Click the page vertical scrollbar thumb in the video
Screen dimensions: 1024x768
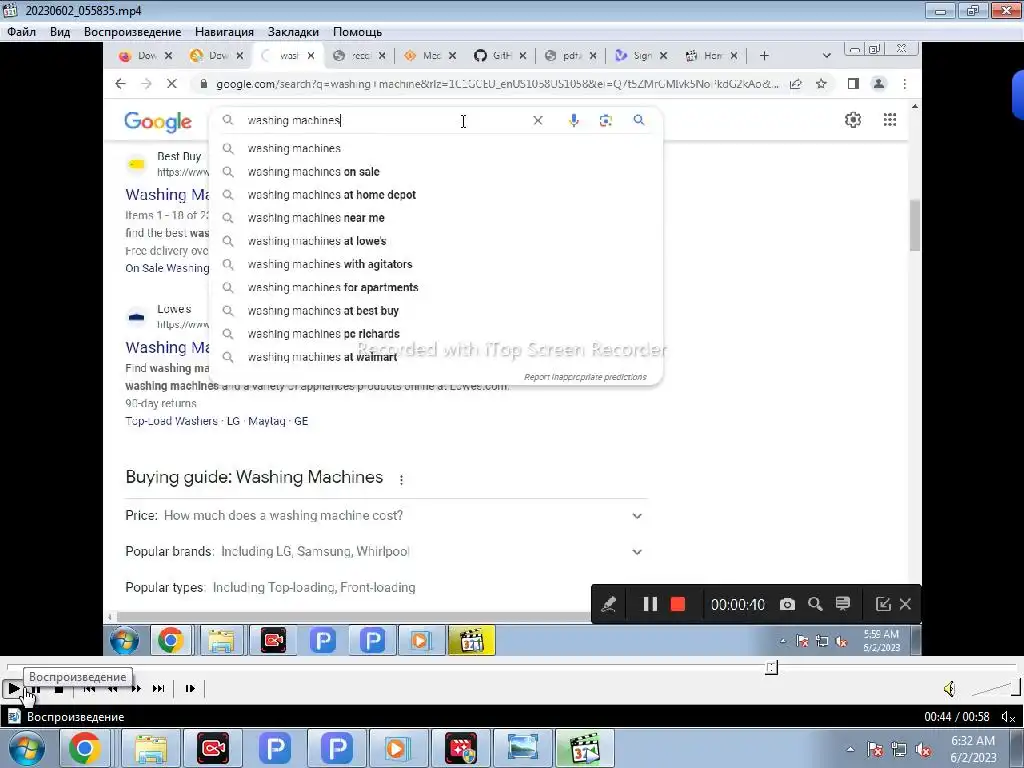914,225
